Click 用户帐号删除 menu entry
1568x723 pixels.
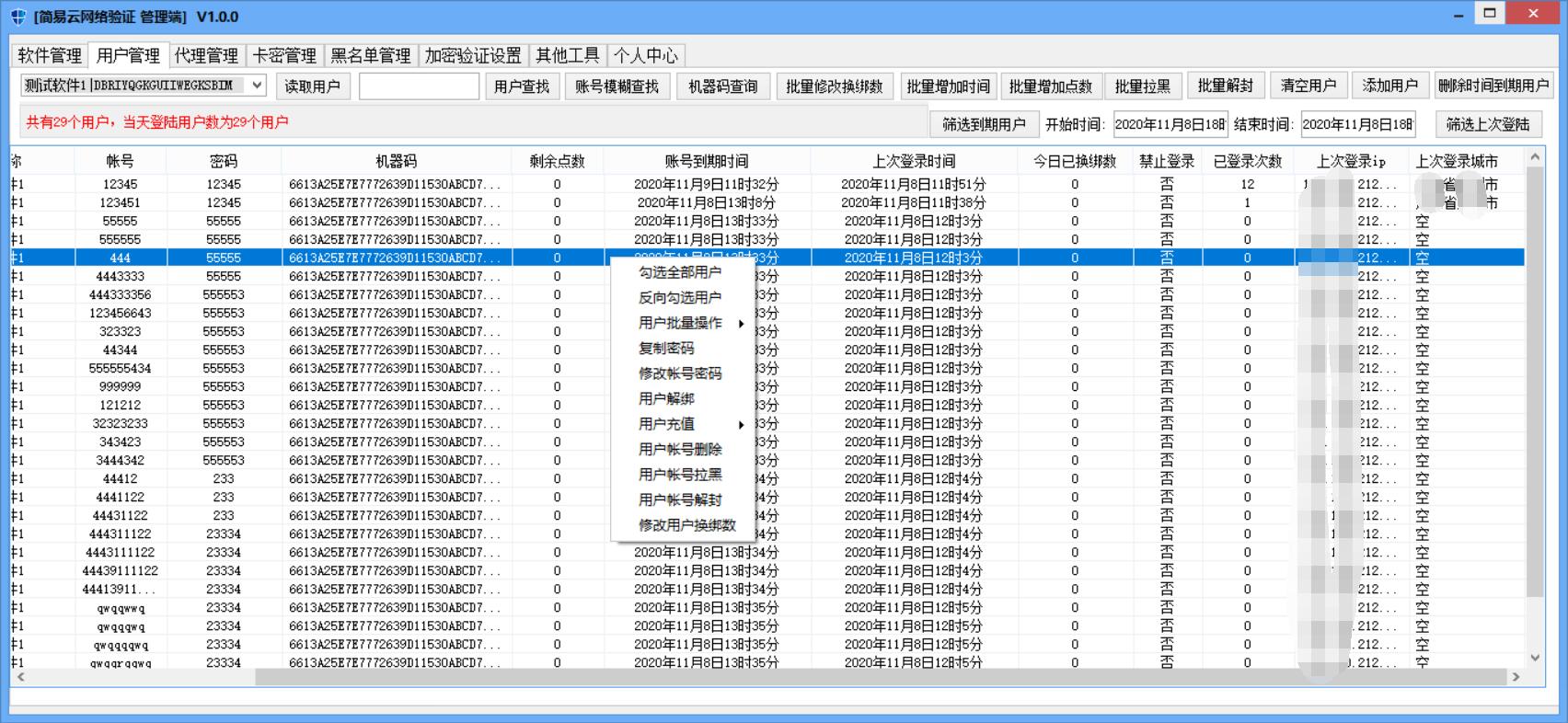[x=680, y=450]
